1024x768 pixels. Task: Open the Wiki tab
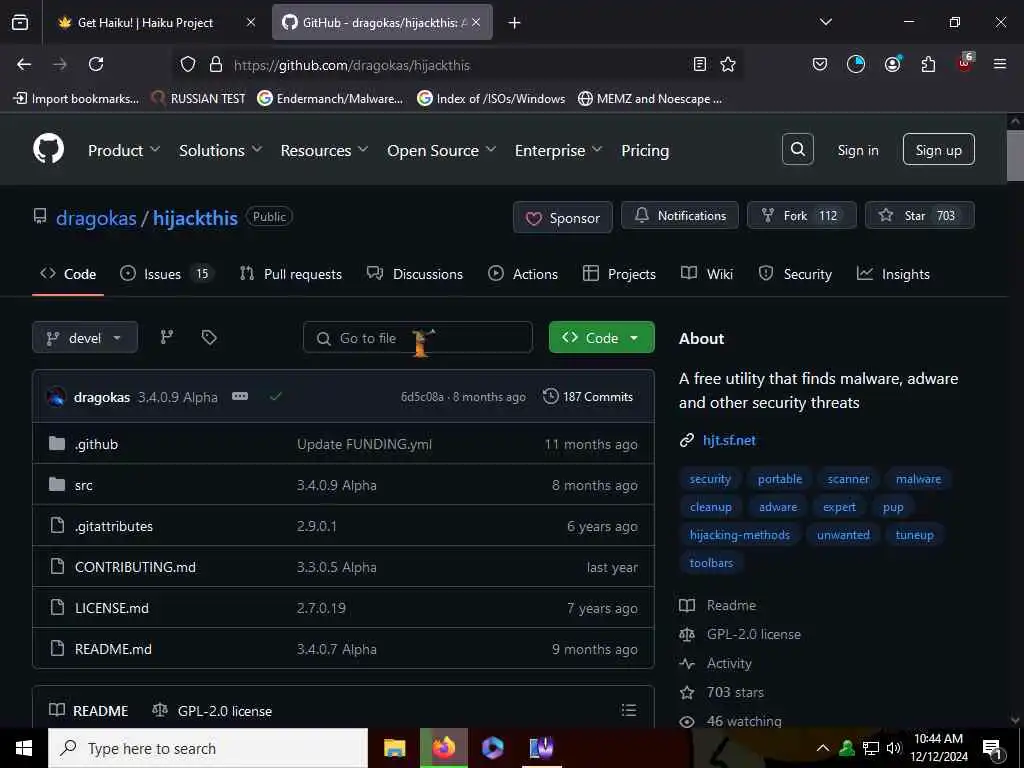click(x=707, y=274)
